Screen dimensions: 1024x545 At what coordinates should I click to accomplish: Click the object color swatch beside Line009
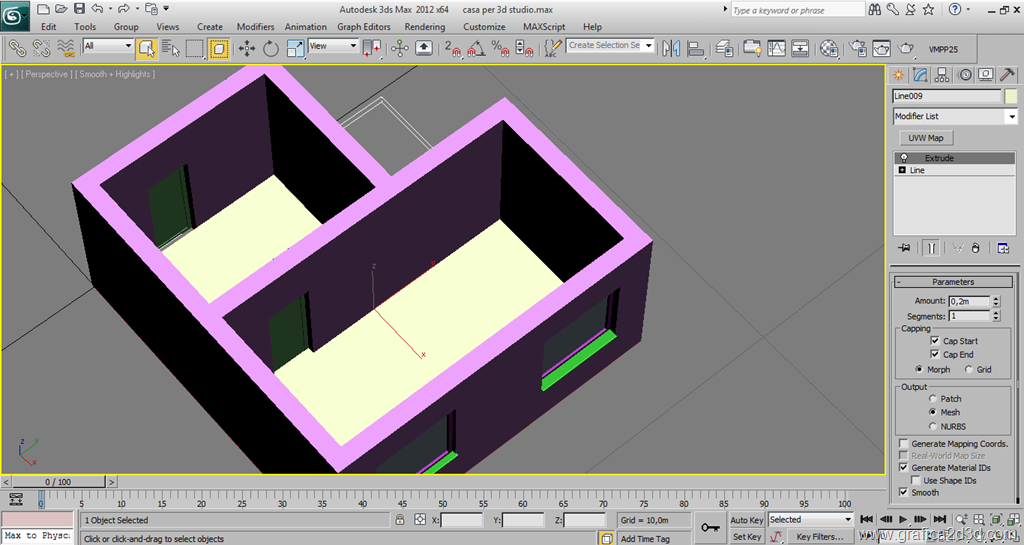pyautogui.click(x=1011, y=96)
